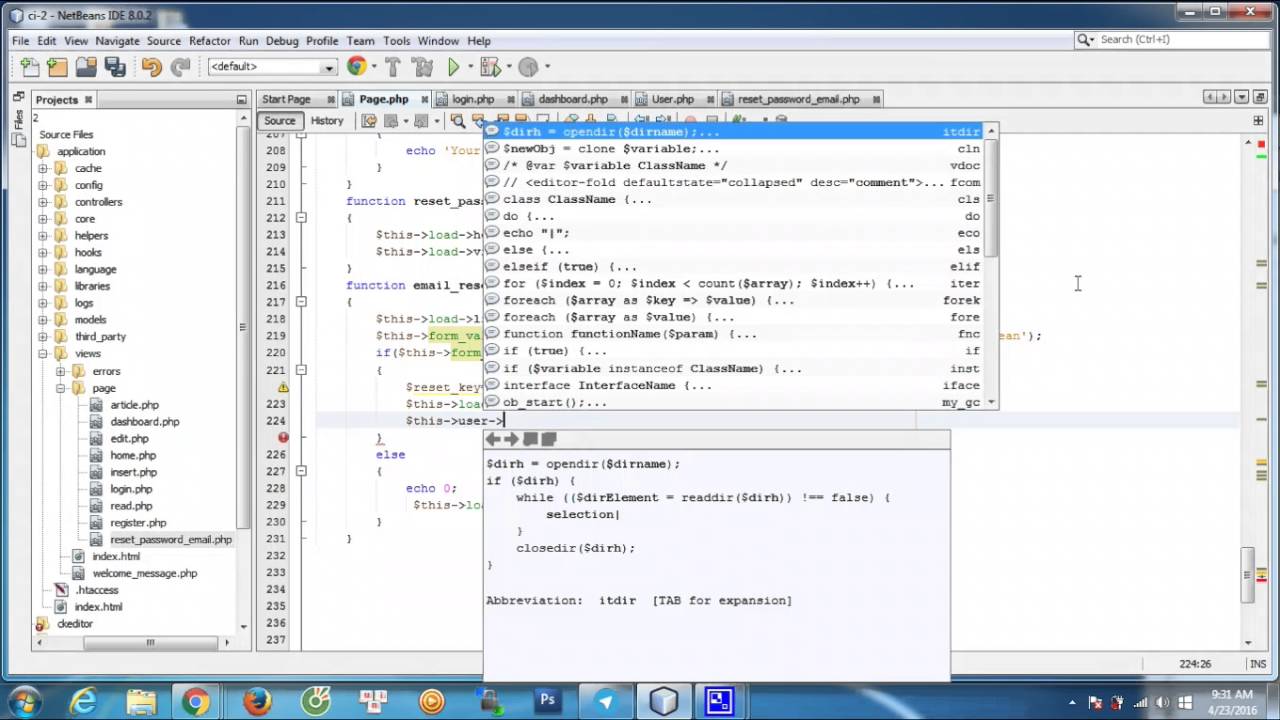Open the browser selection dropdown arrow
Screen dimensions: 1280x720
373,67
